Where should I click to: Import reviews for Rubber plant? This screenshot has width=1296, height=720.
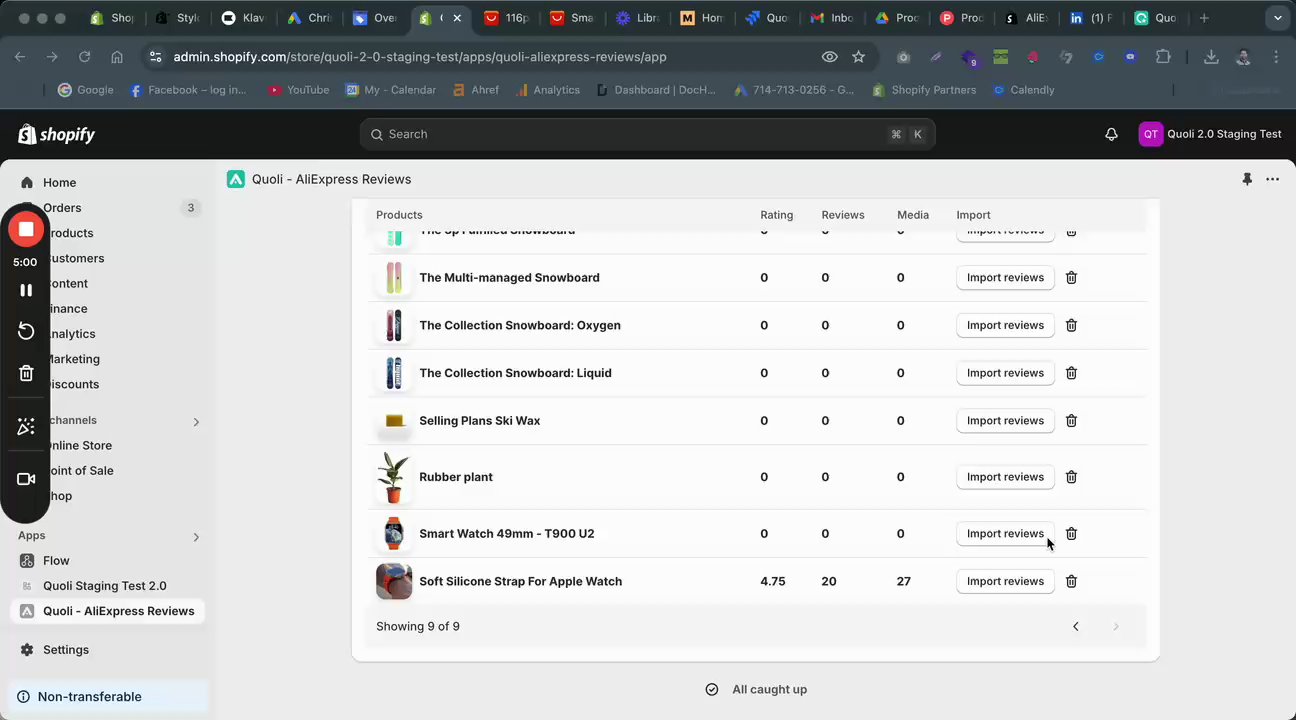(x=1005, y=477)
